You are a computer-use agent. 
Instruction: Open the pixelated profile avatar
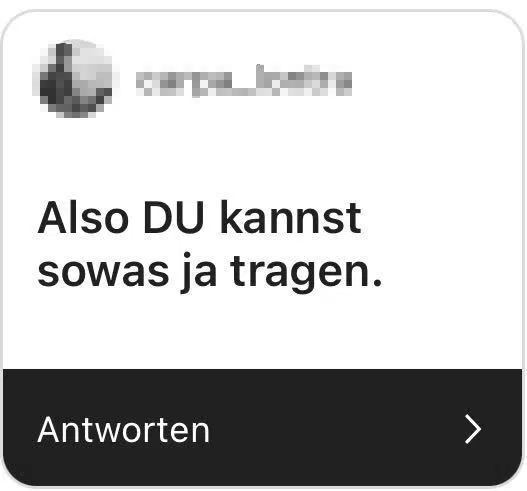[x=75, y=79]
